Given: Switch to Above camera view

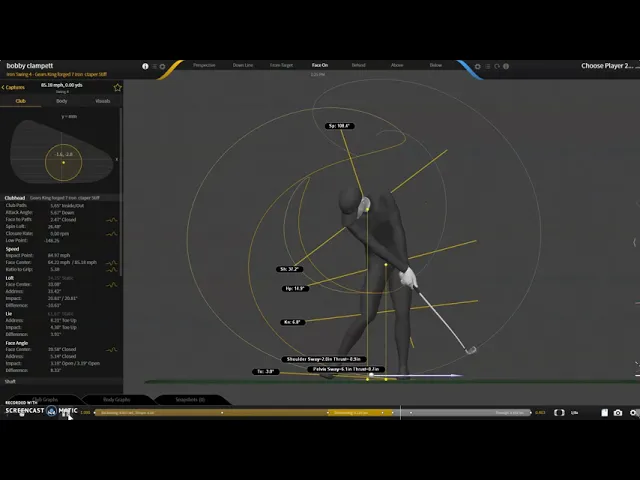Looking at the screenshot, I should click(397, 65).
